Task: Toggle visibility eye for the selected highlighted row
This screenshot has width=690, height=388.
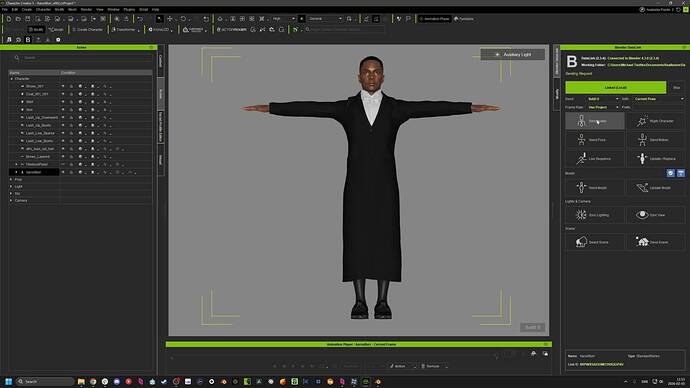Action: point(63,172)
